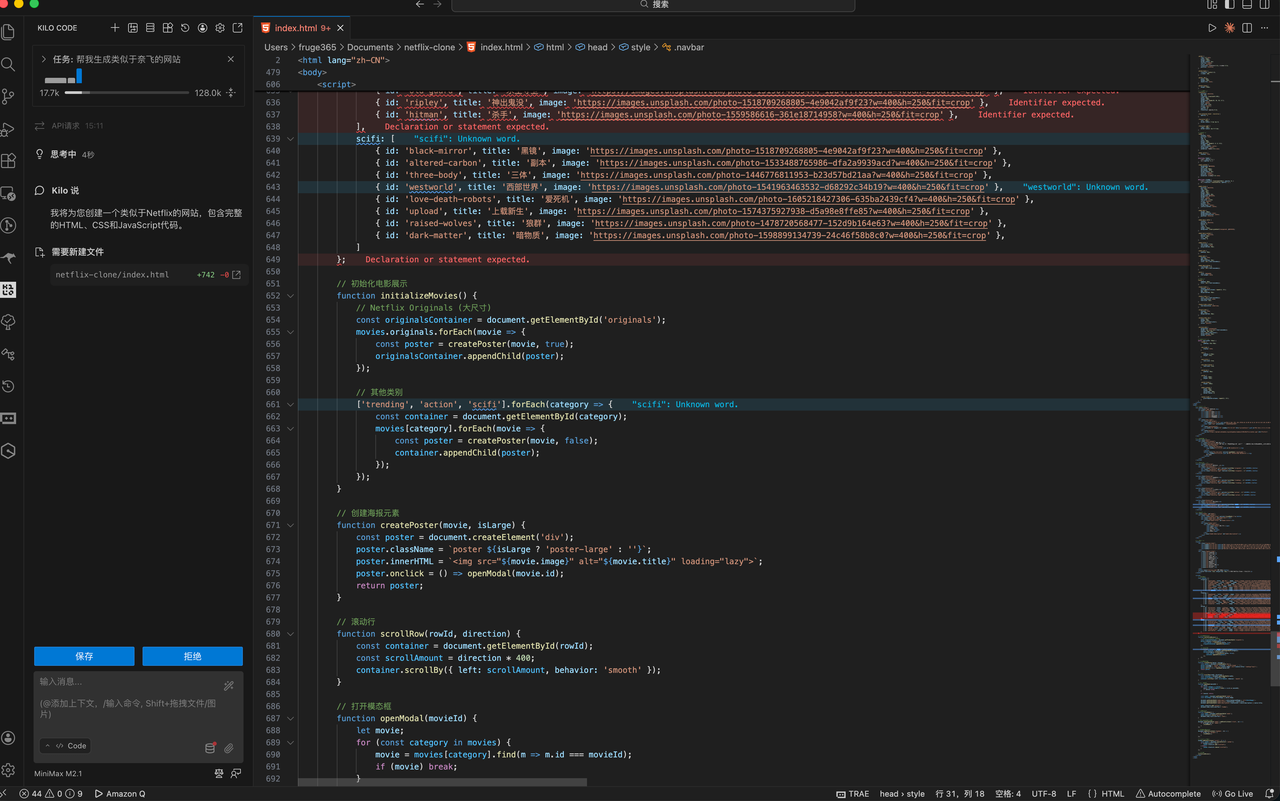
Task: Click the enhance prompt wand icon
Action: [x=229, y=685]
